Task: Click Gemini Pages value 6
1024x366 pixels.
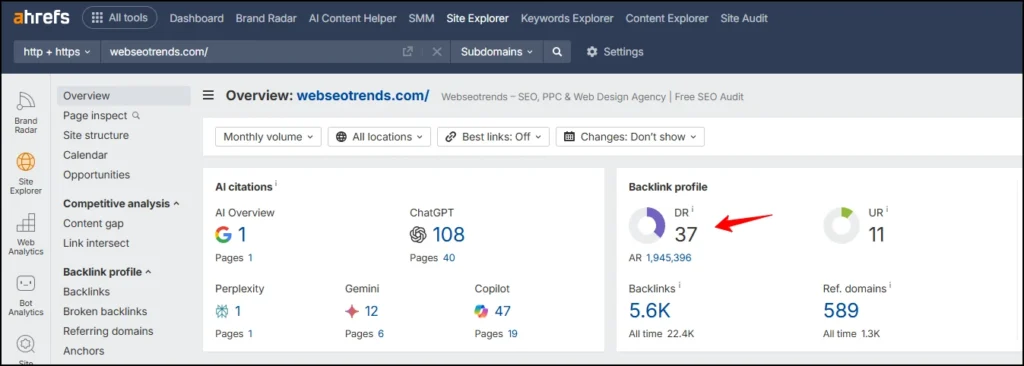Action: tap(381, 334)
